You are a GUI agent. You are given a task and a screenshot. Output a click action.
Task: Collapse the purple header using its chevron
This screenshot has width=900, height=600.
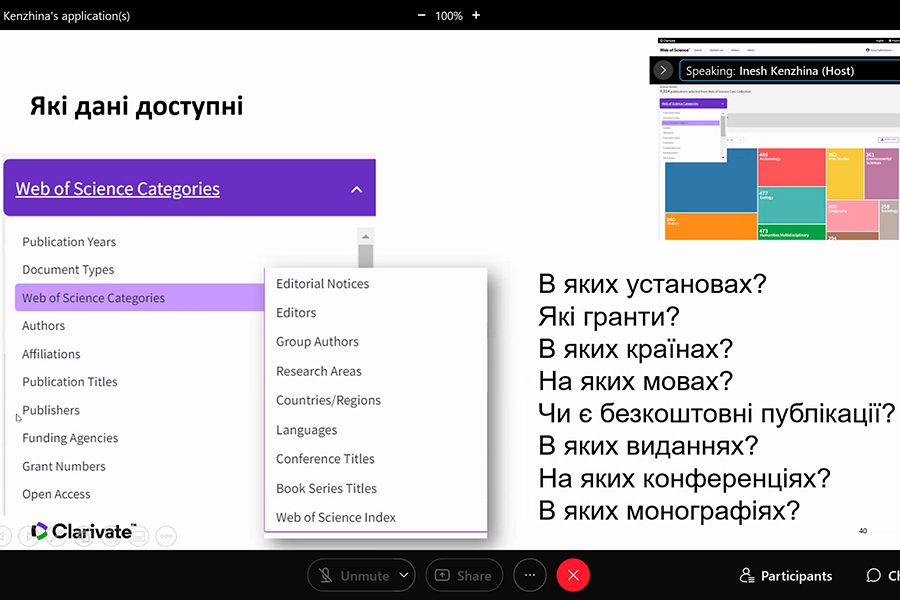point(357,189)
